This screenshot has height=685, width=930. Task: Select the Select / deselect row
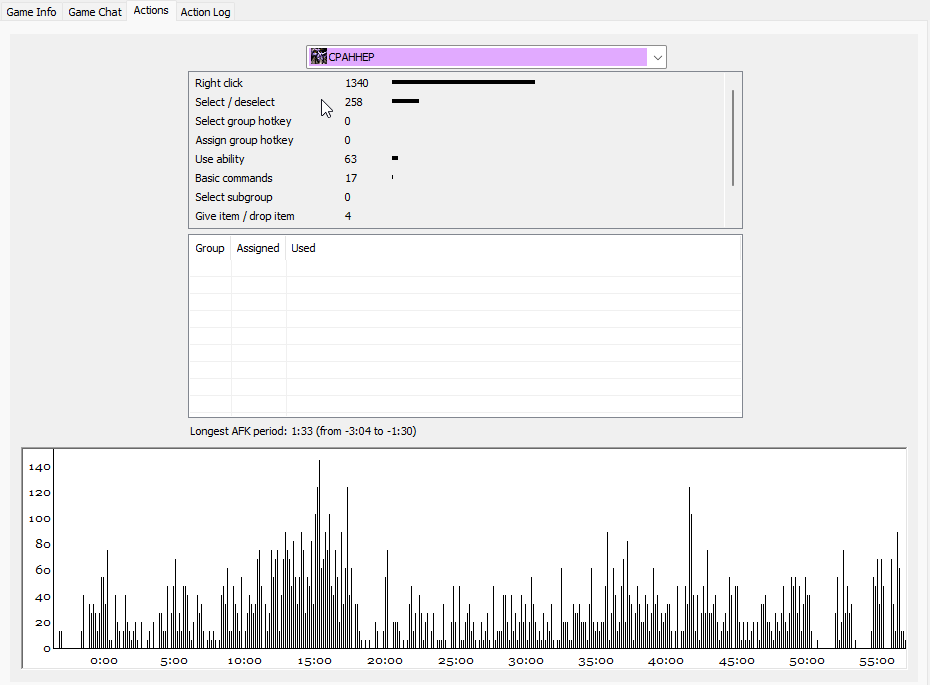pyautogui.click(x=457, y=102)
